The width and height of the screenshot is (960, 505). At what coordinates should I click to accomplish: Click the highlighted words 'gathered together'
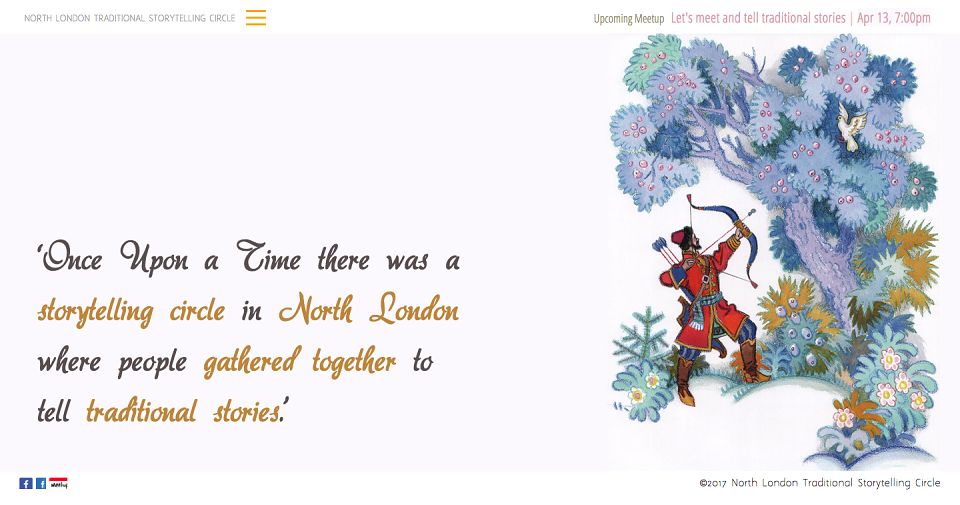[x=299, y=361]
